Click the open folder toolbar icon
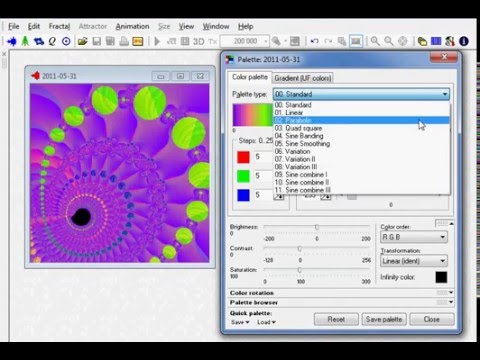 82,41
